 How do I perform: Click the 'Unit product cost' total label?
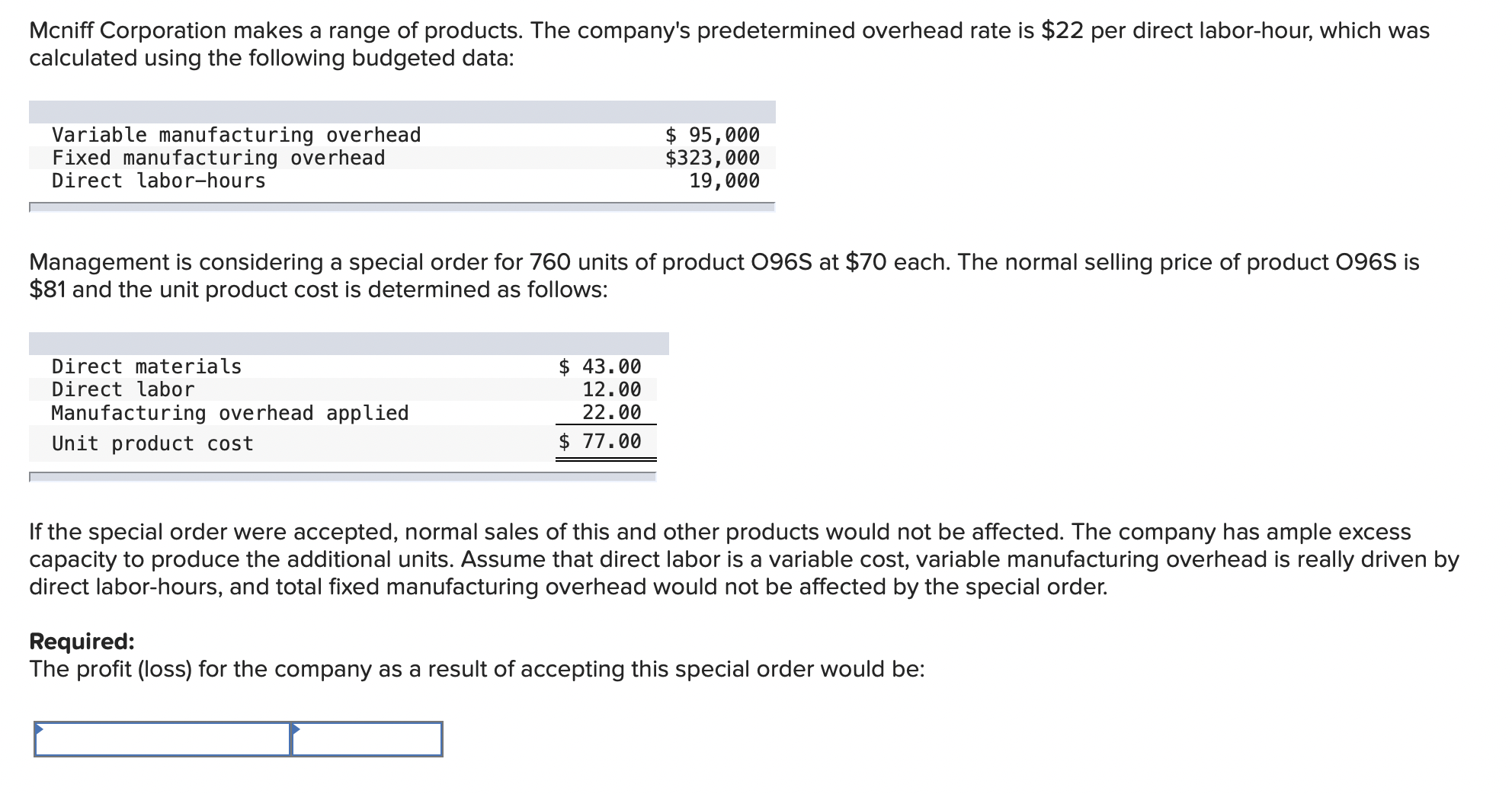click(x=152, y=443)
